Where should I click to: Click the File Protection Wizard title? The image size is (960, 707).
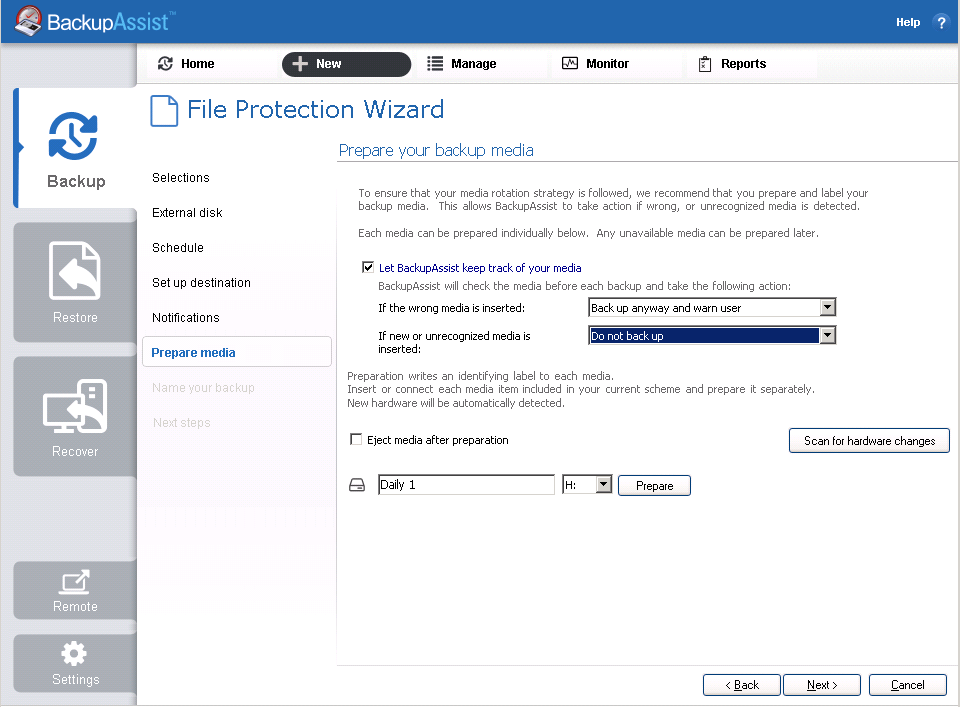pos(315,110)
